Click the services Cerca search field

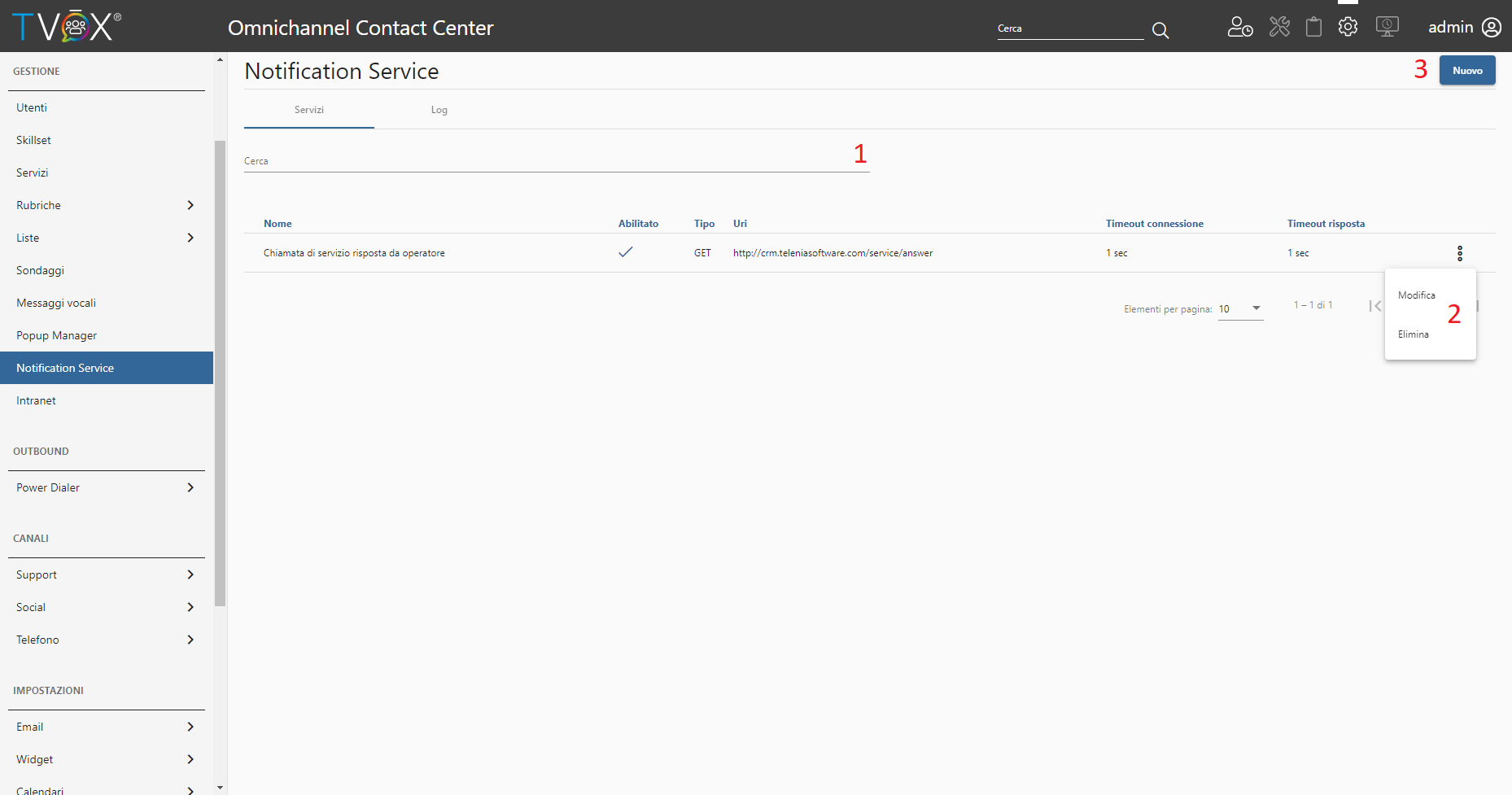[x=557, y=161]
